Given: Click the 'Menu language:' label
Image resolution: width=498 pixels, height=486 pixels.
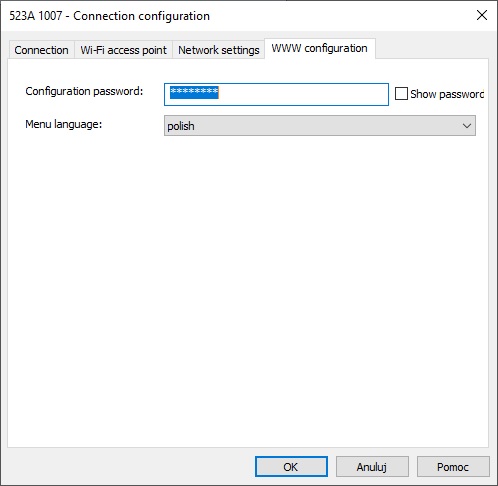Looking at the screenshot, I should click(x=64, y=124).
